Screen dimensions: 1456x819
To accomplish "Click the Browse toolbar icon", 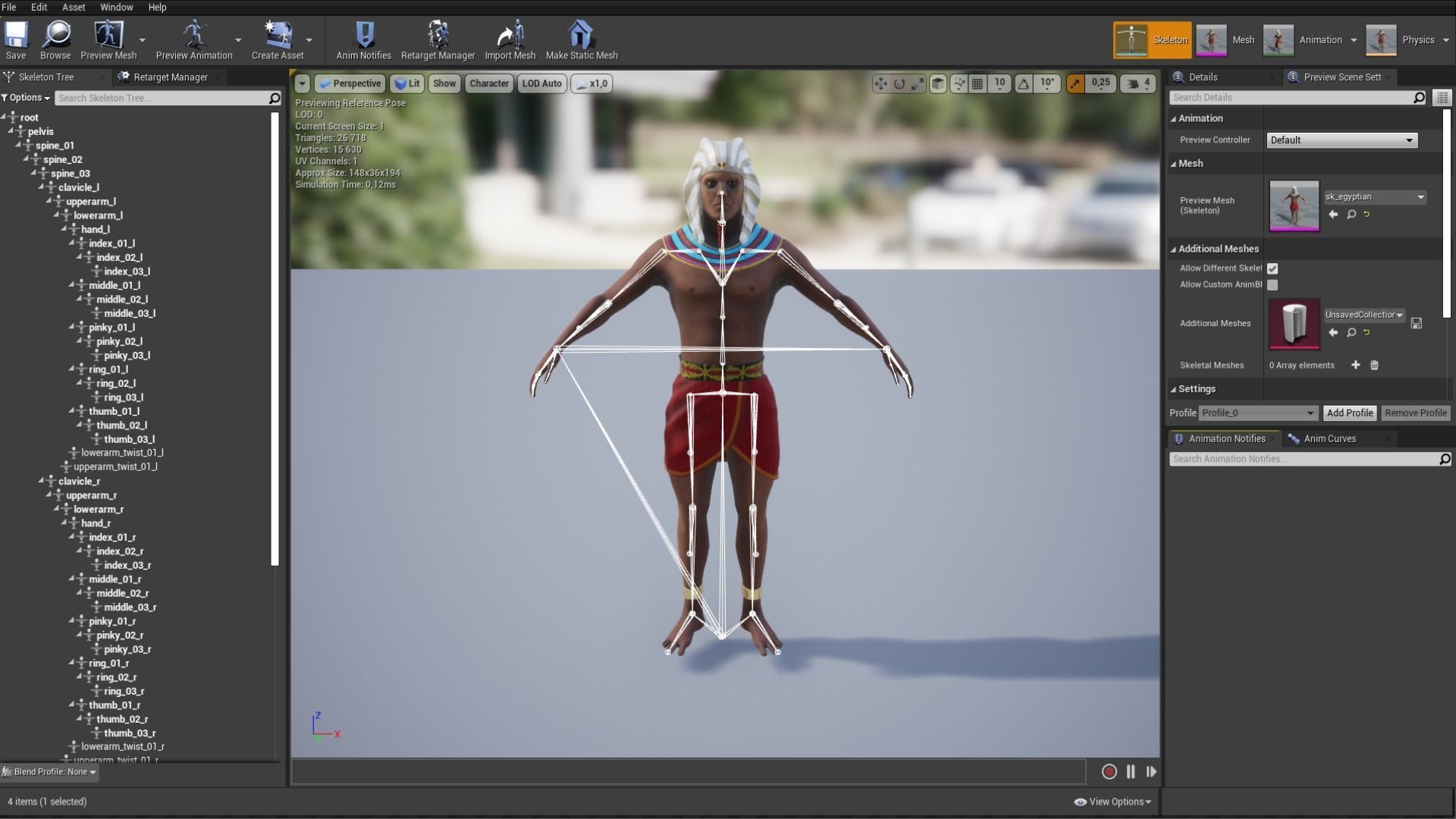I will click(55, 40).
